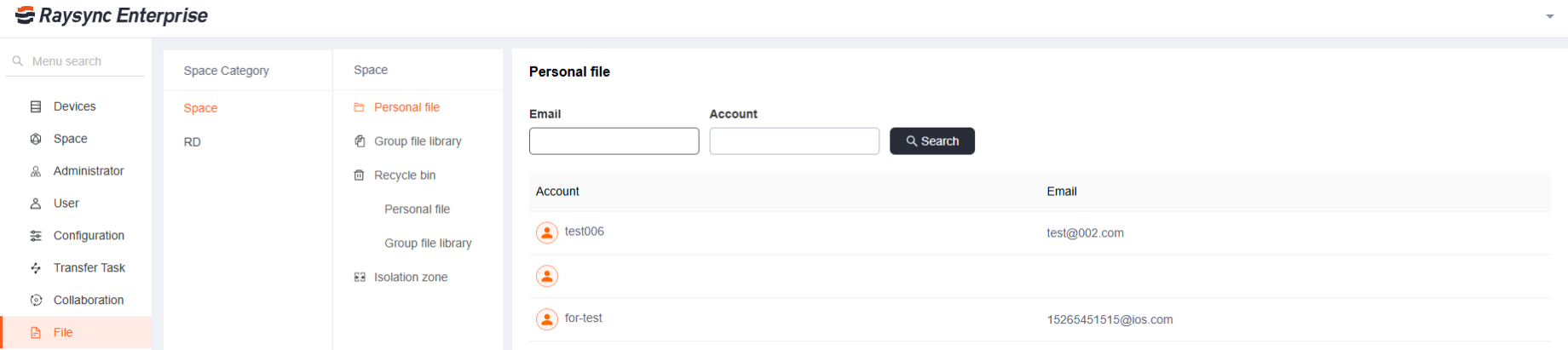Open Personal file under Recycle bin
Viewport: 1568px width, 350px height.
click(x=417, y=209)
